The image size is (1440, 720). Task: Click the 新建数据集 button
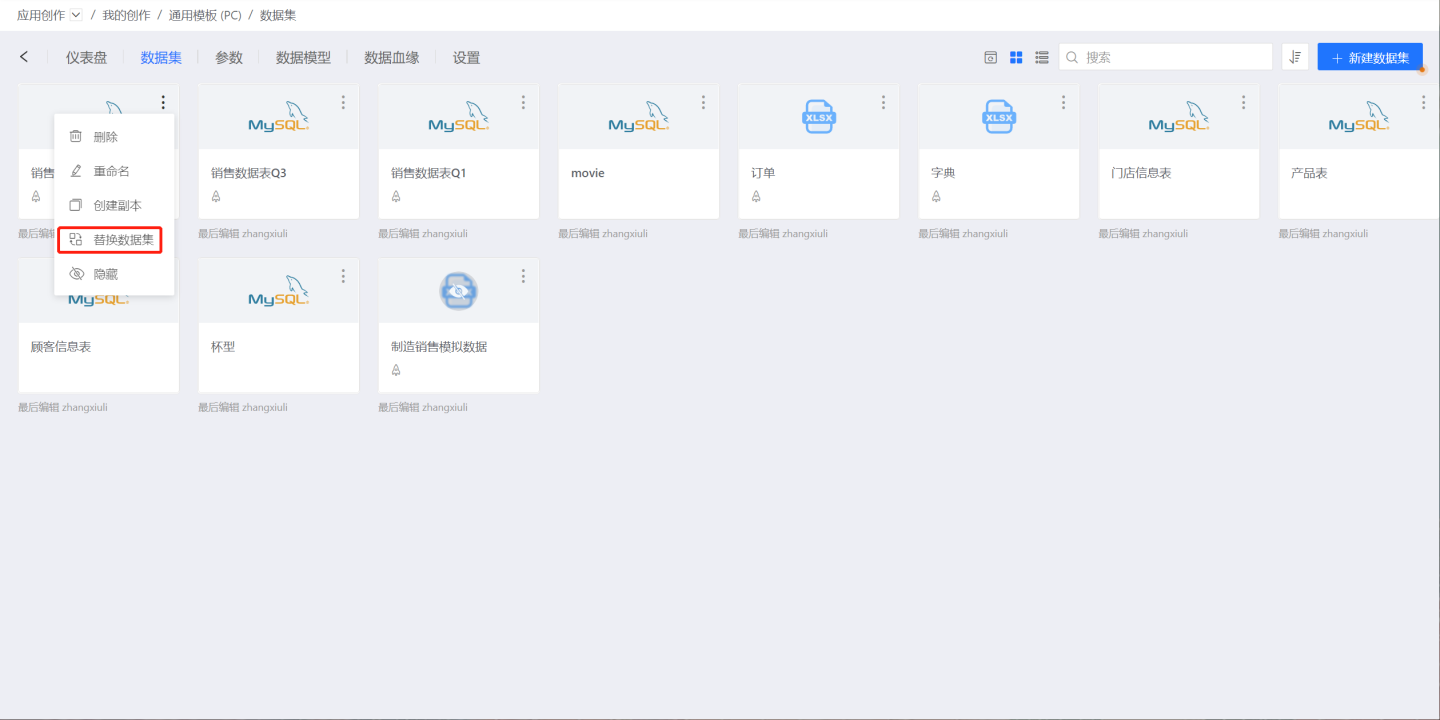1369,58
